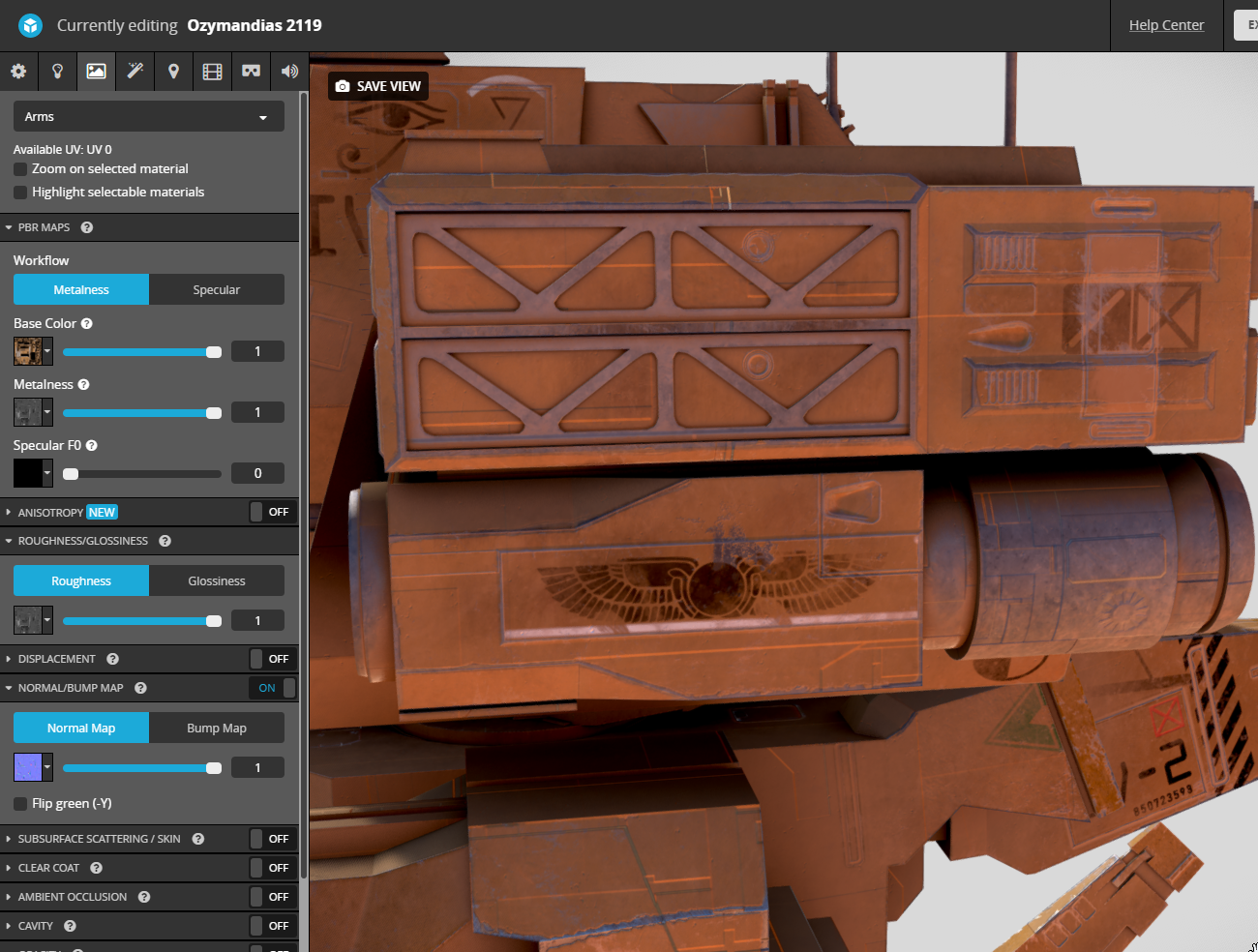
Task: Select the Glossiness tab
Action: 216,580
